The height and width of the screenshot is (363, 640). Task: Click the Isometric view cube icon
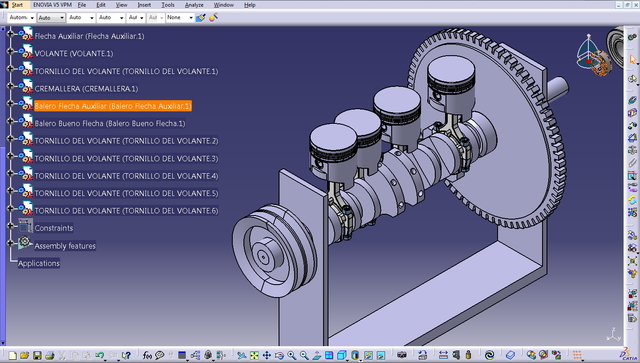pos(342,355)
